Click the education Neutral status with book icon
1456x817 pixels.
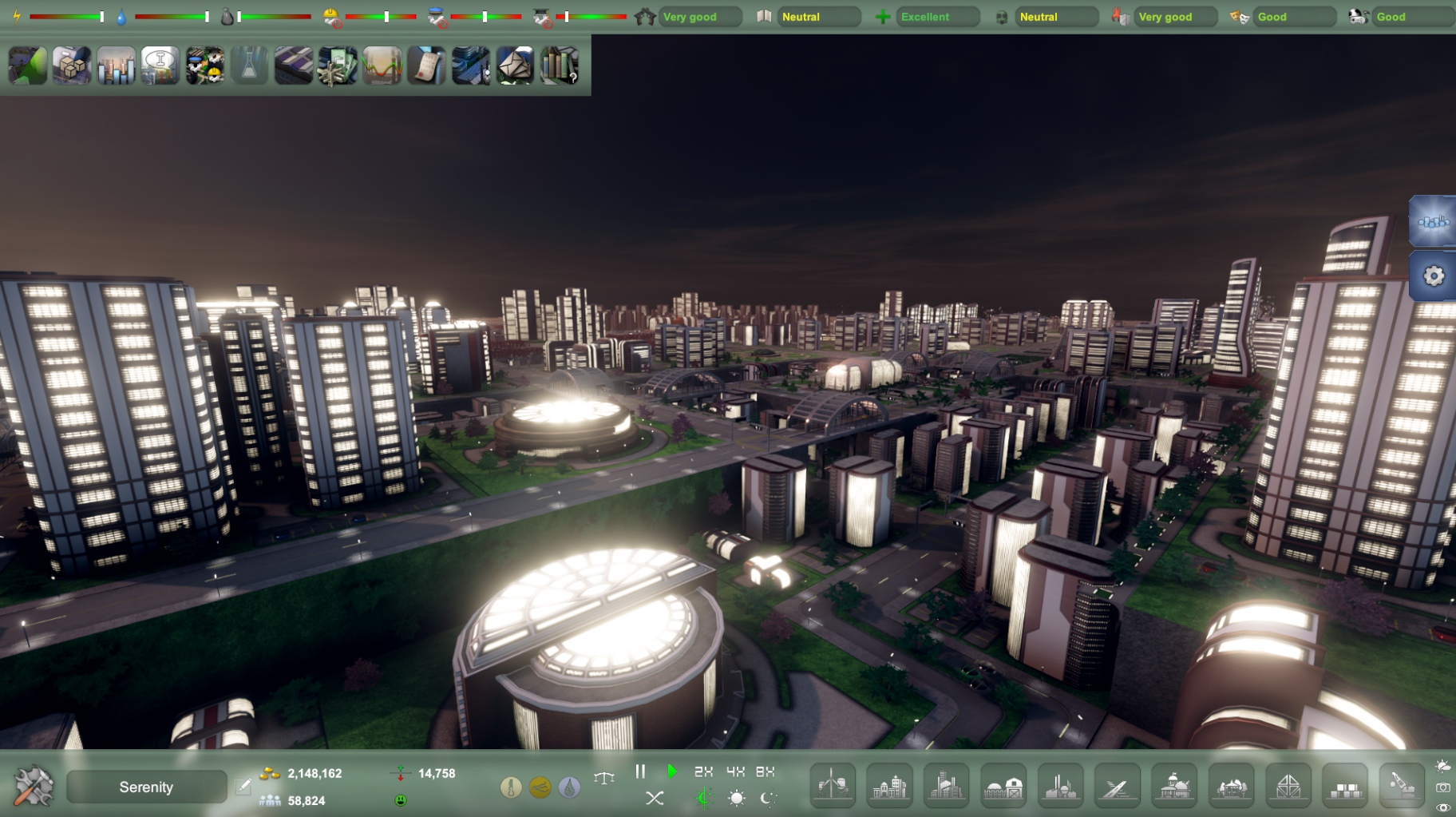[x=819, y=17]
